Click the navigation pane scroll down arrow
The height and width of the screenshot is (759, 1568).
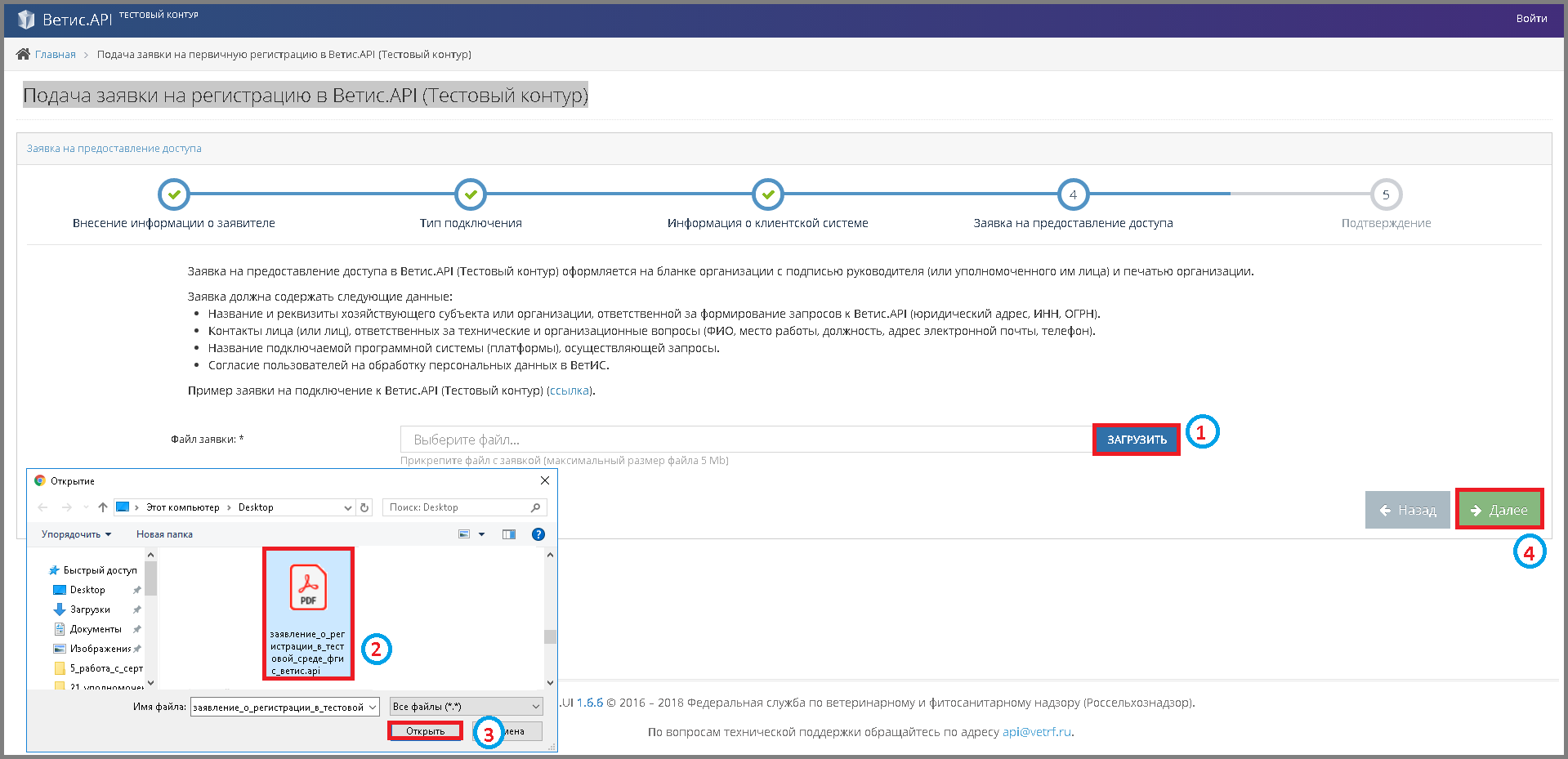[x=150, y=682]
